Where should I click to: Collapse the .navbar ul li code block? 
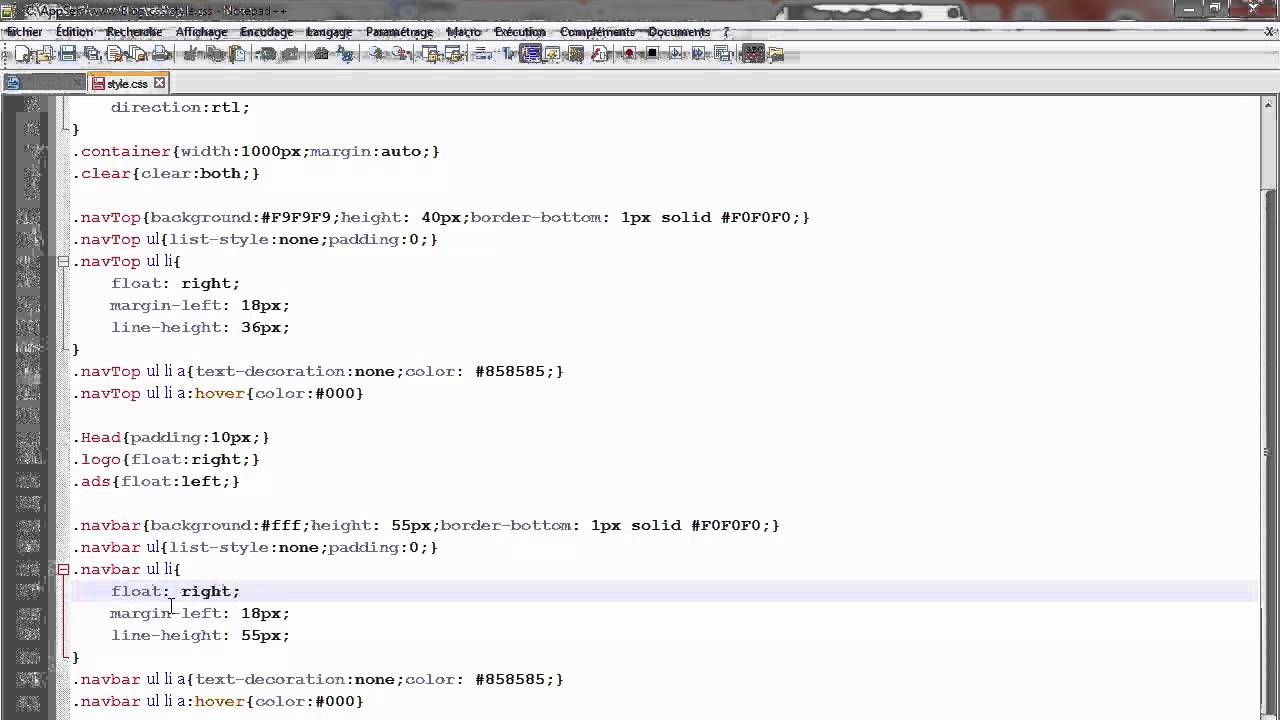pos(63,569)
